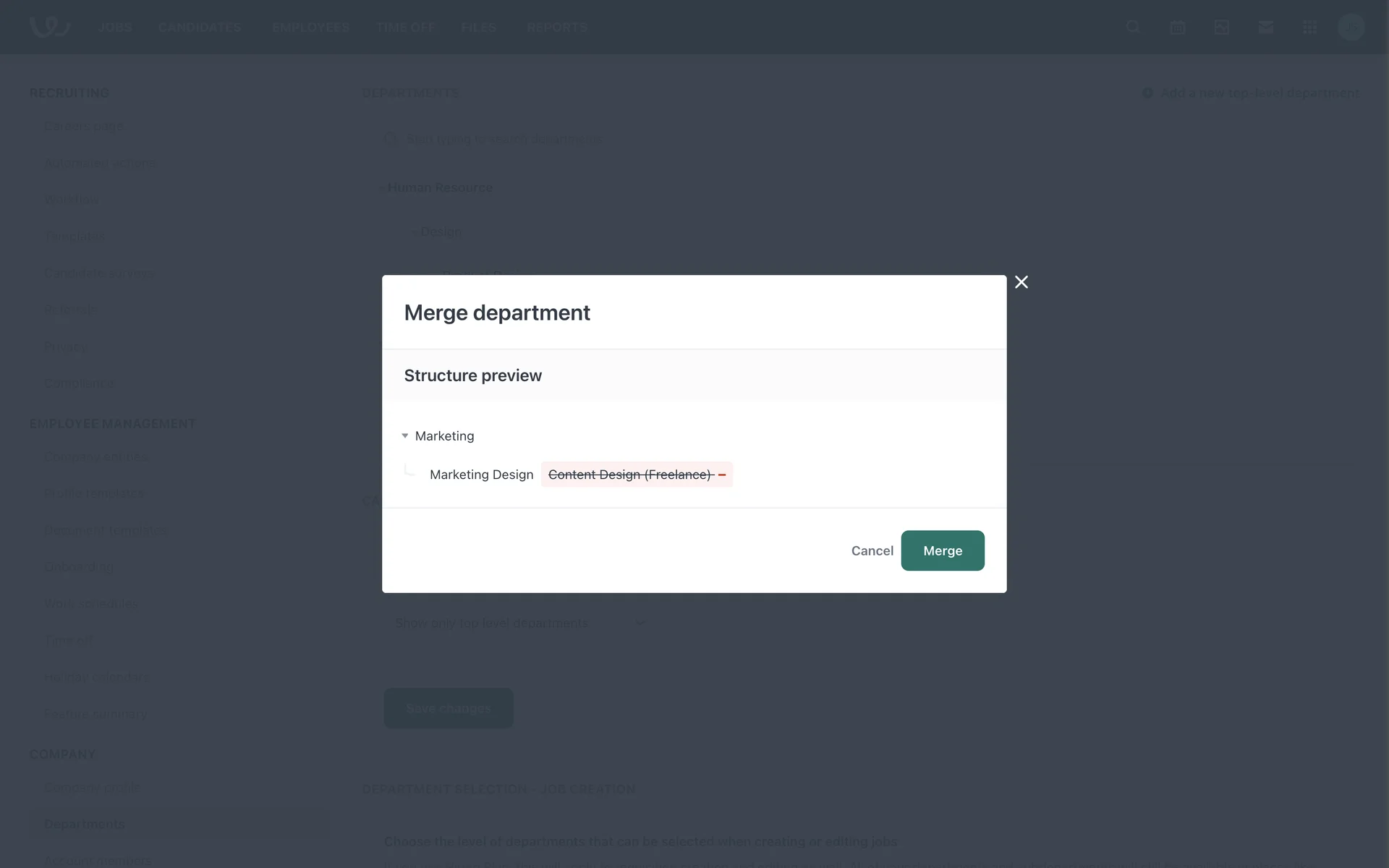Select Marketing Design in structure preview
The image size is (1389, 868).
pos(481,475)
